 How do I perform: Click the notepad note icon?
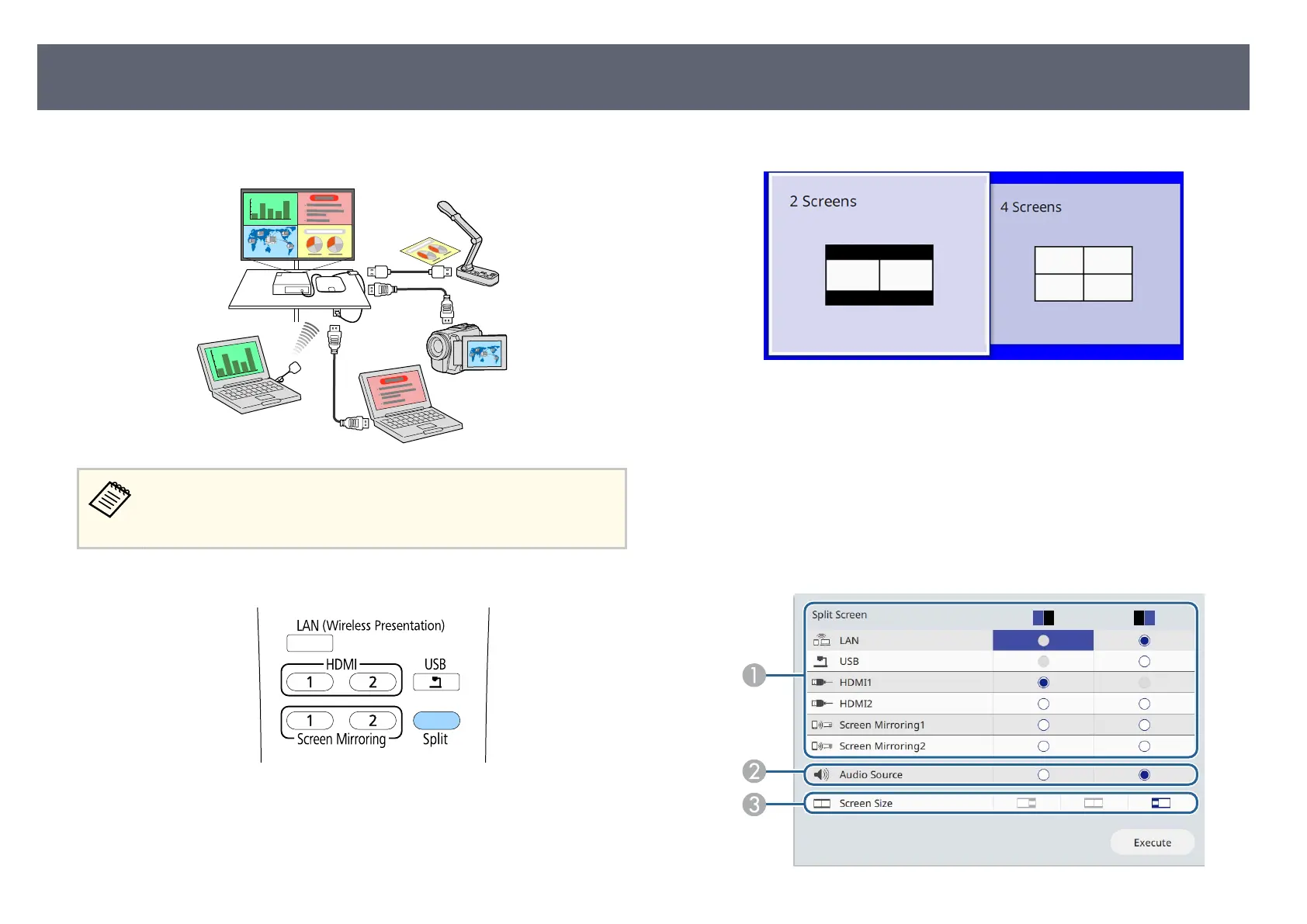[110, 499]
